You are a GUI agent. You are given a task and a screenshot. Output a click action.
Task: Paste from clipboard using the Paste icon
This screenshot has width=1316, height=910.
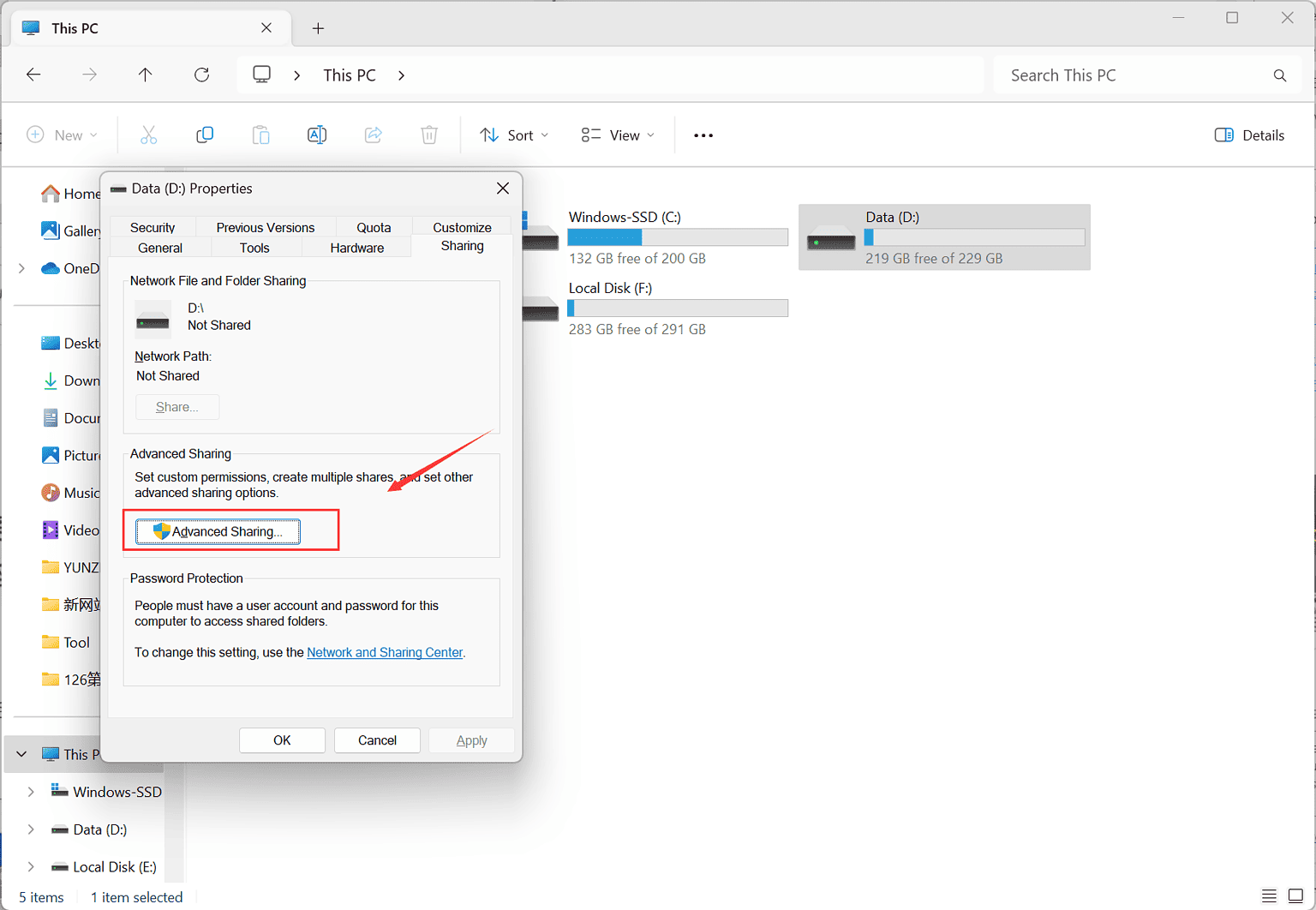(x=260, y=135)
